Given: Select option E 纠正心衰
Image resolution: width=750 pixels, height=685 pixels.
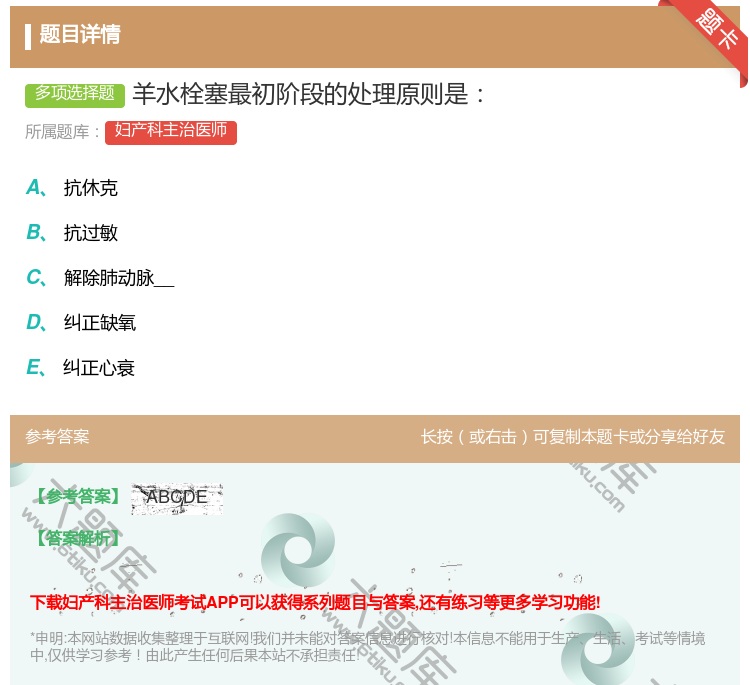Looking at the screenshot, I should pos(80,367).
